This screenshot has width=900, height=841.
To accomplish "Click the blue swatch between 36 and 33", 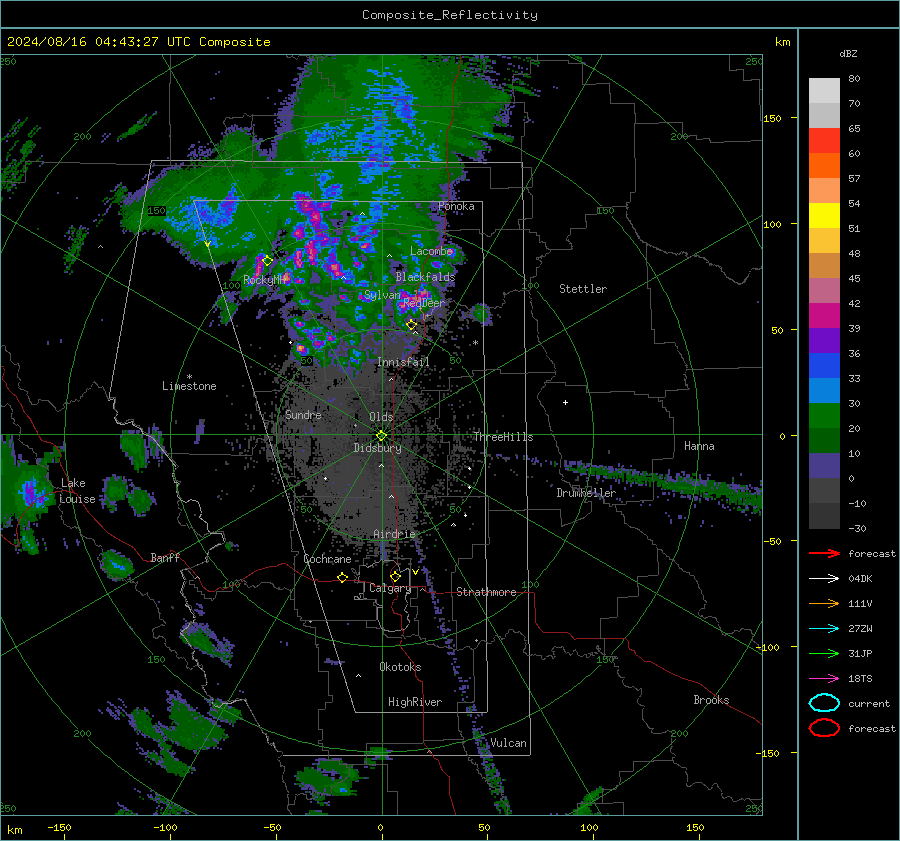I will point(824,366).
